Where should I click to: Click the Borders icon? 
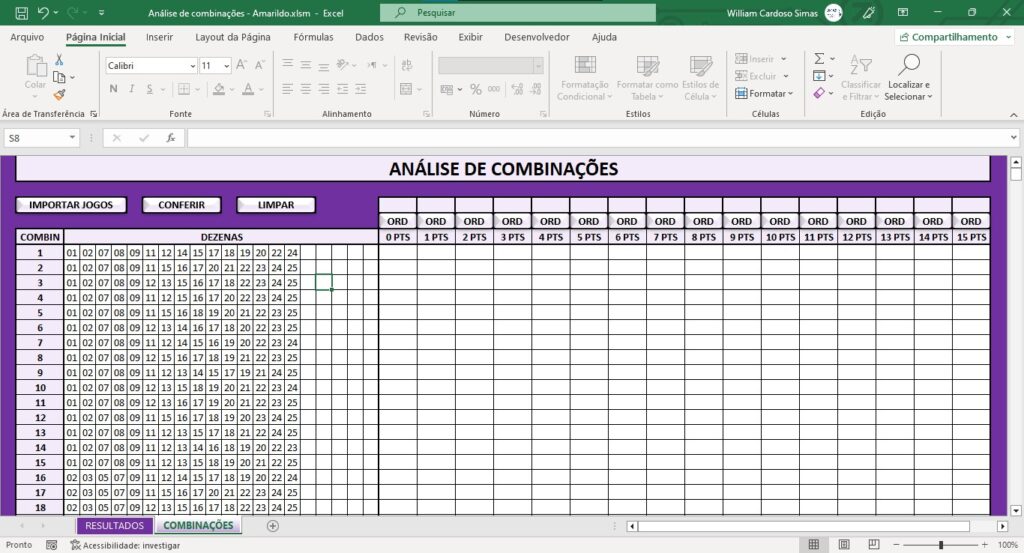(184, 89)
